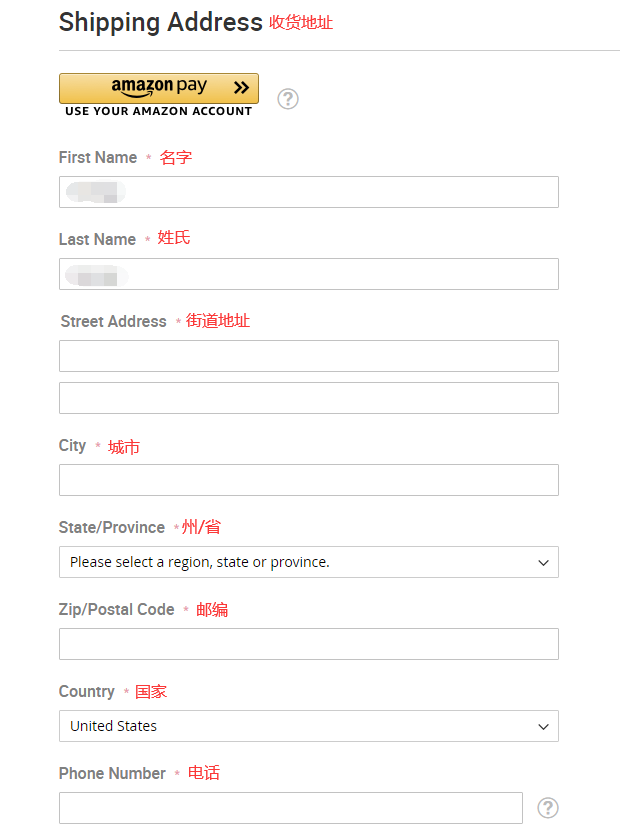Click the "Country" label text

86,691
